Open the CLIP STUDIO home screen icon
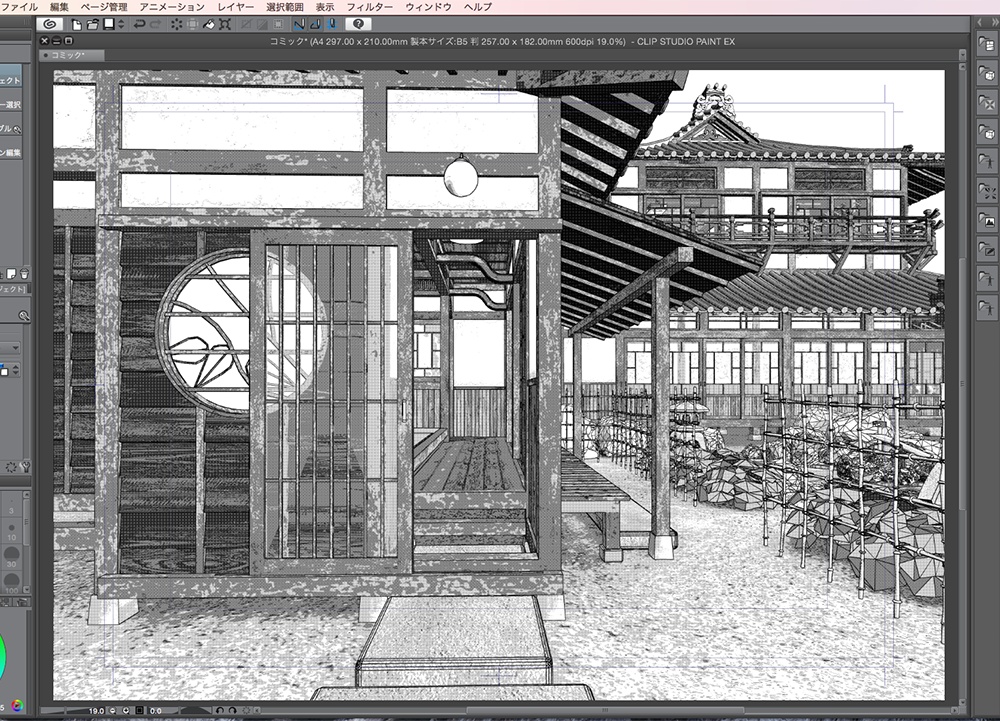The height and width of the screenshot is (721, 1000). [x=49, y=25]
